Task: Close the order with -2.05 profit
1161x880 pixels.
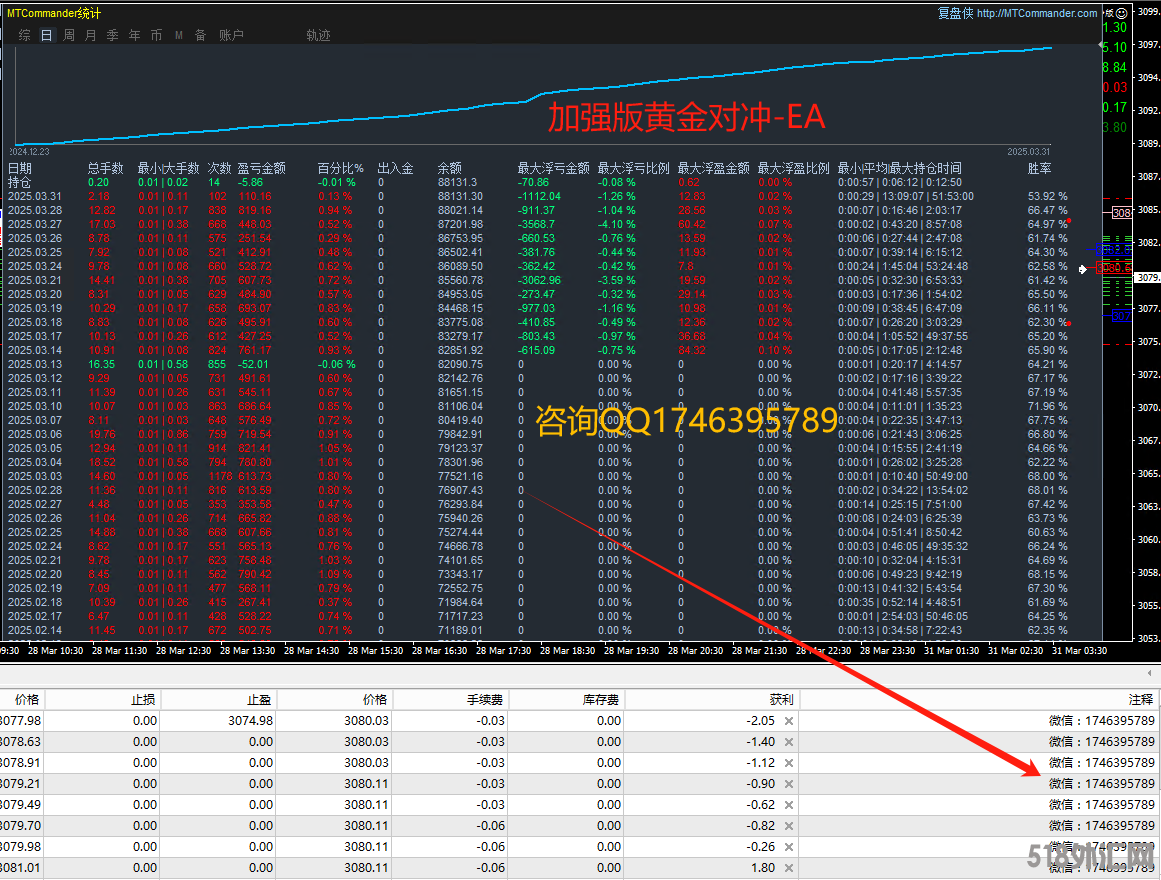Action: point(789,721)
